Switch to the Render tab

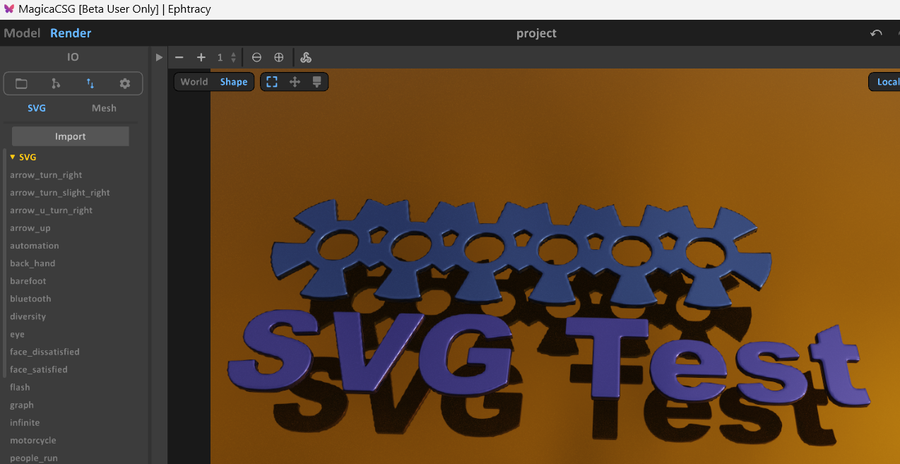(71, 33)
